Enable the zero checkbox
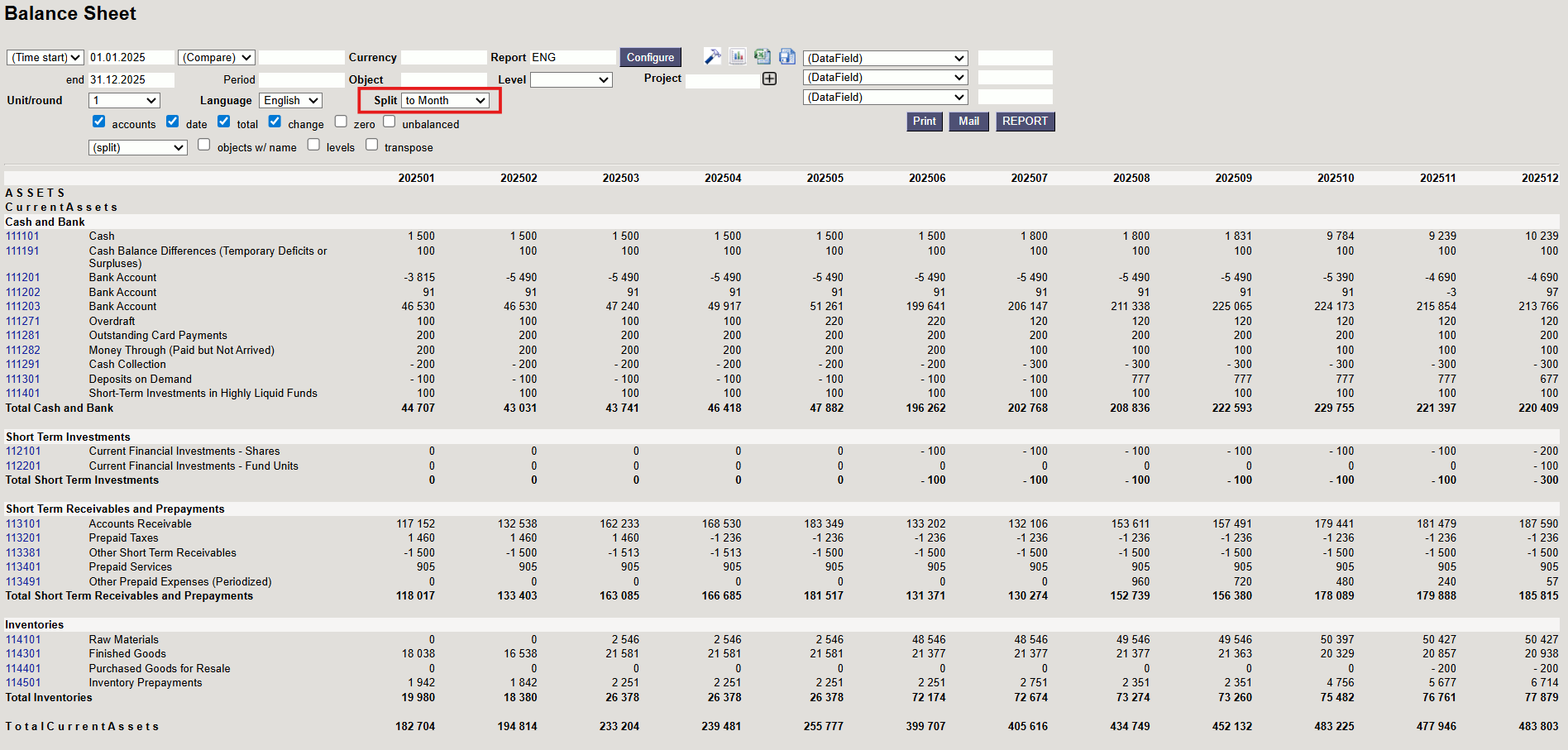Viewport: 1568px width, 750px height. pos(341,122)
